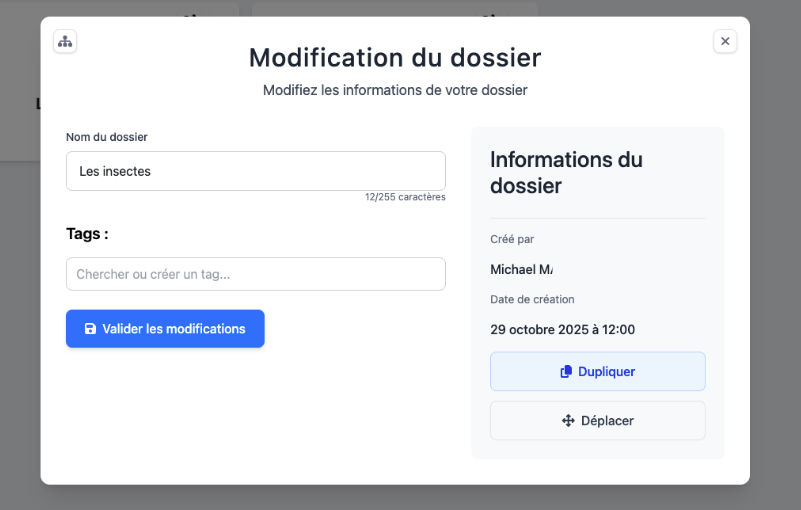
Task: Click the hierarchy tree icon in the dialog corner
Action: click(65, 41)
